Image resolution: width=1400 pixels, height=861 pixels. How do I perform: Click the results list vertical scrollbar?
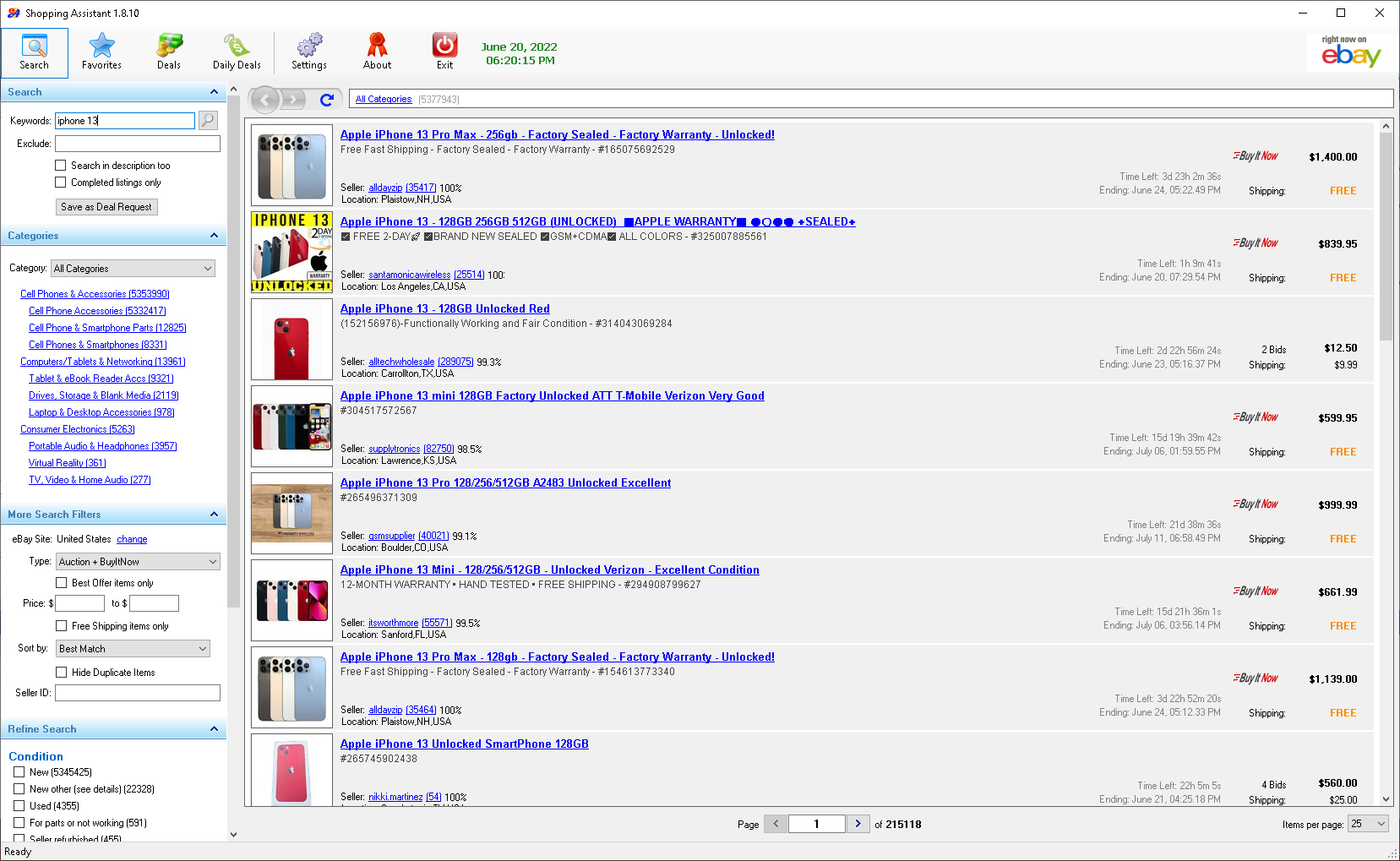(1386, 237)
